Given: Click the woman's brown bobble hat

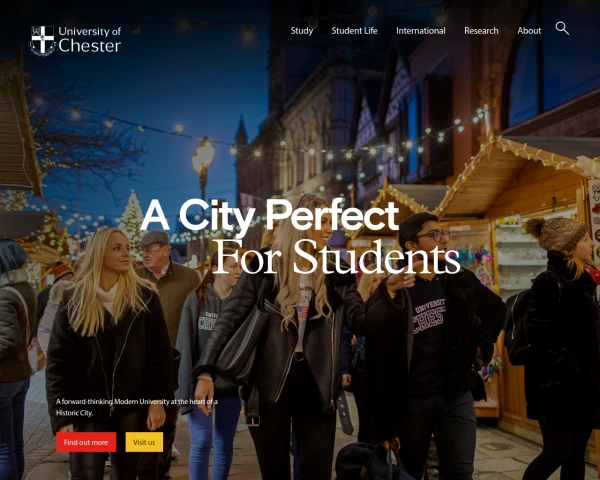Looking at the screenshot, I should [555, 233].
